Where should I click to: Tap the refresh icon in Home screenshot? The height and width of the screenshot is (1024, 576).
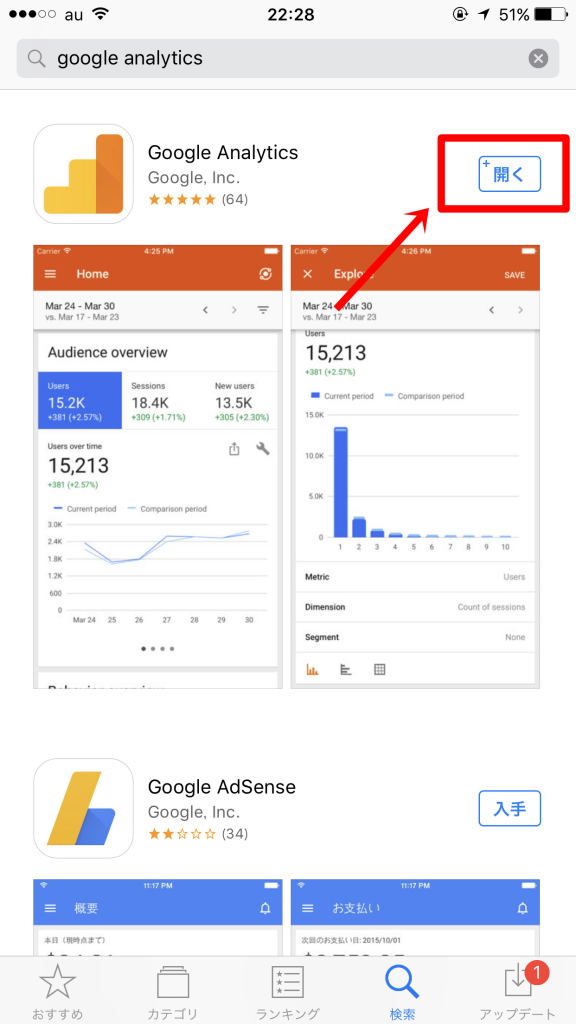tap(265, 274)
